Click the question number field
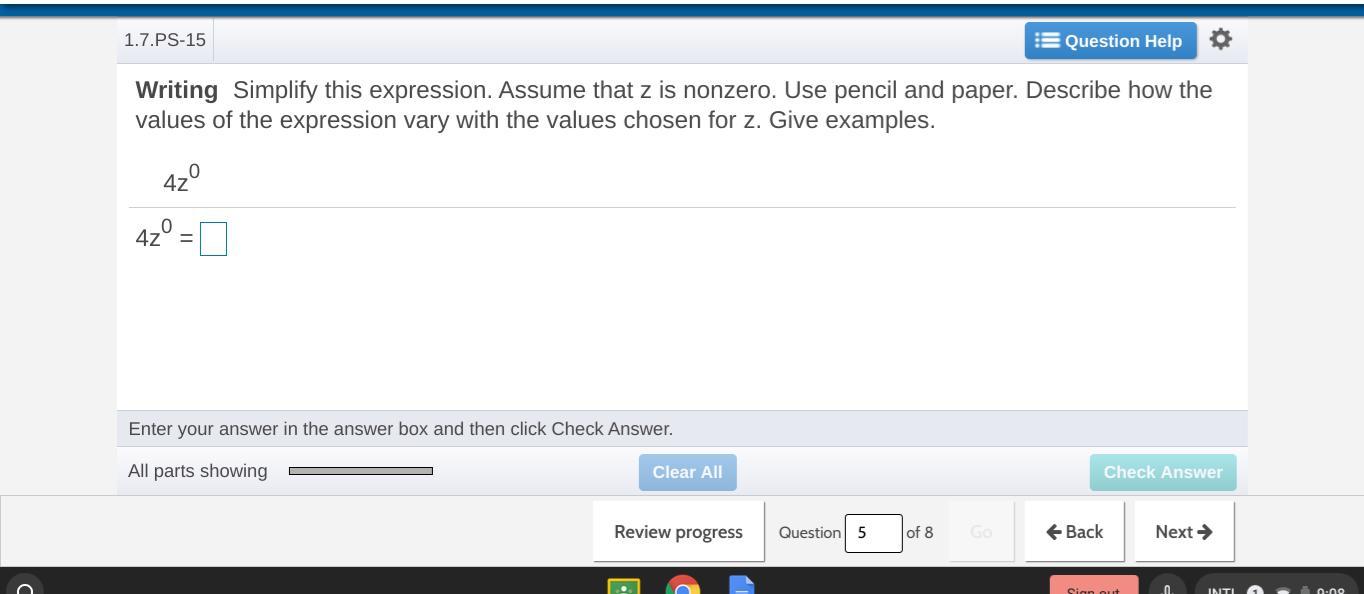The height and width of the screenshot is (594, 1364). pos(873,532)
